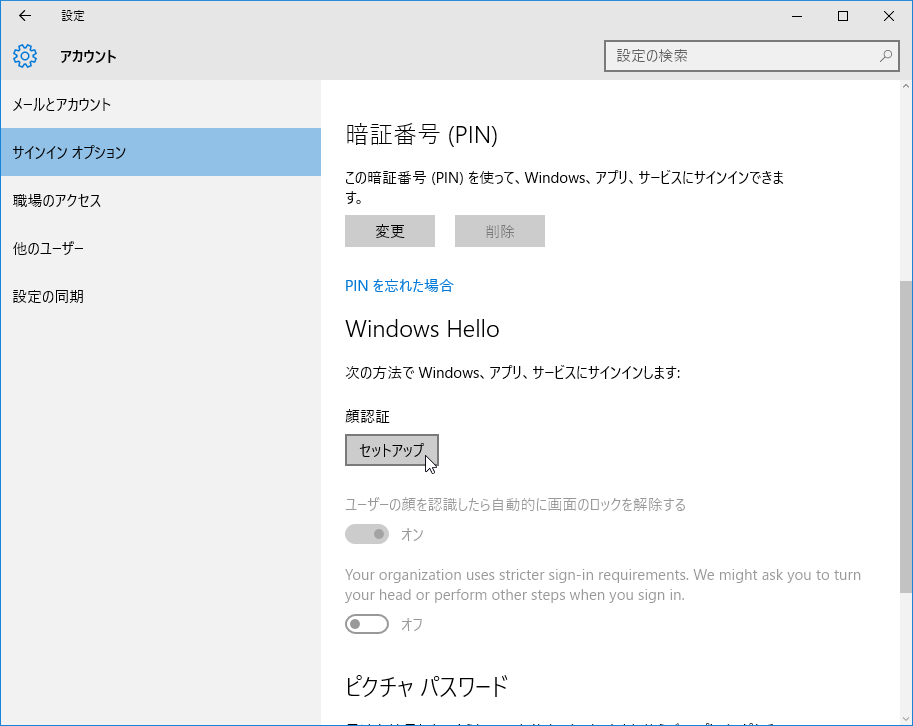
Task: Click the magnifier icon in the search box
Action: point(886,56)
